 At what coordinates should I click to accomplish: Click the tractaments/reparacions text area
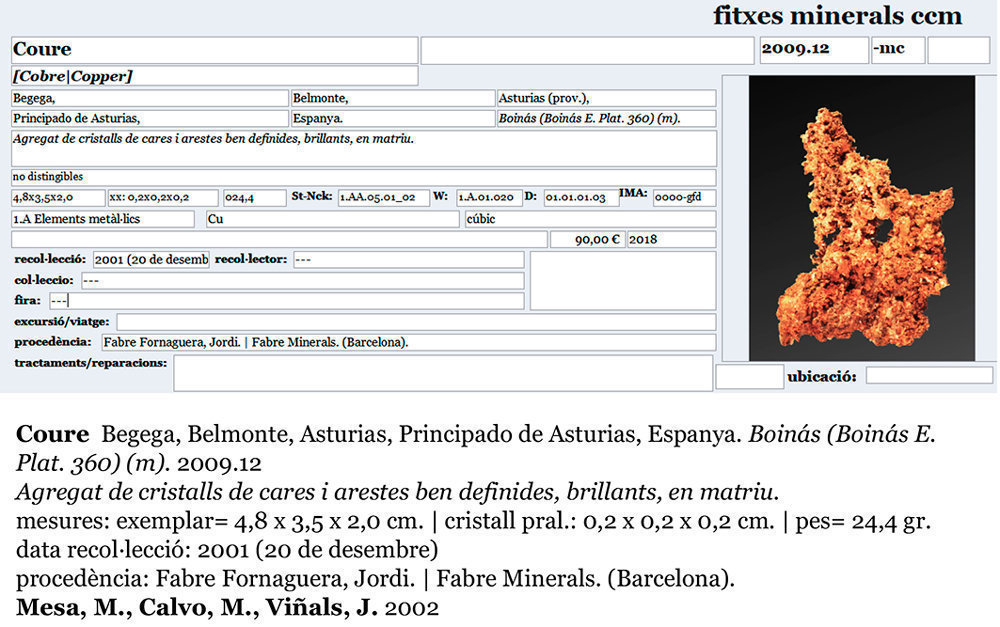pos(443,373)
